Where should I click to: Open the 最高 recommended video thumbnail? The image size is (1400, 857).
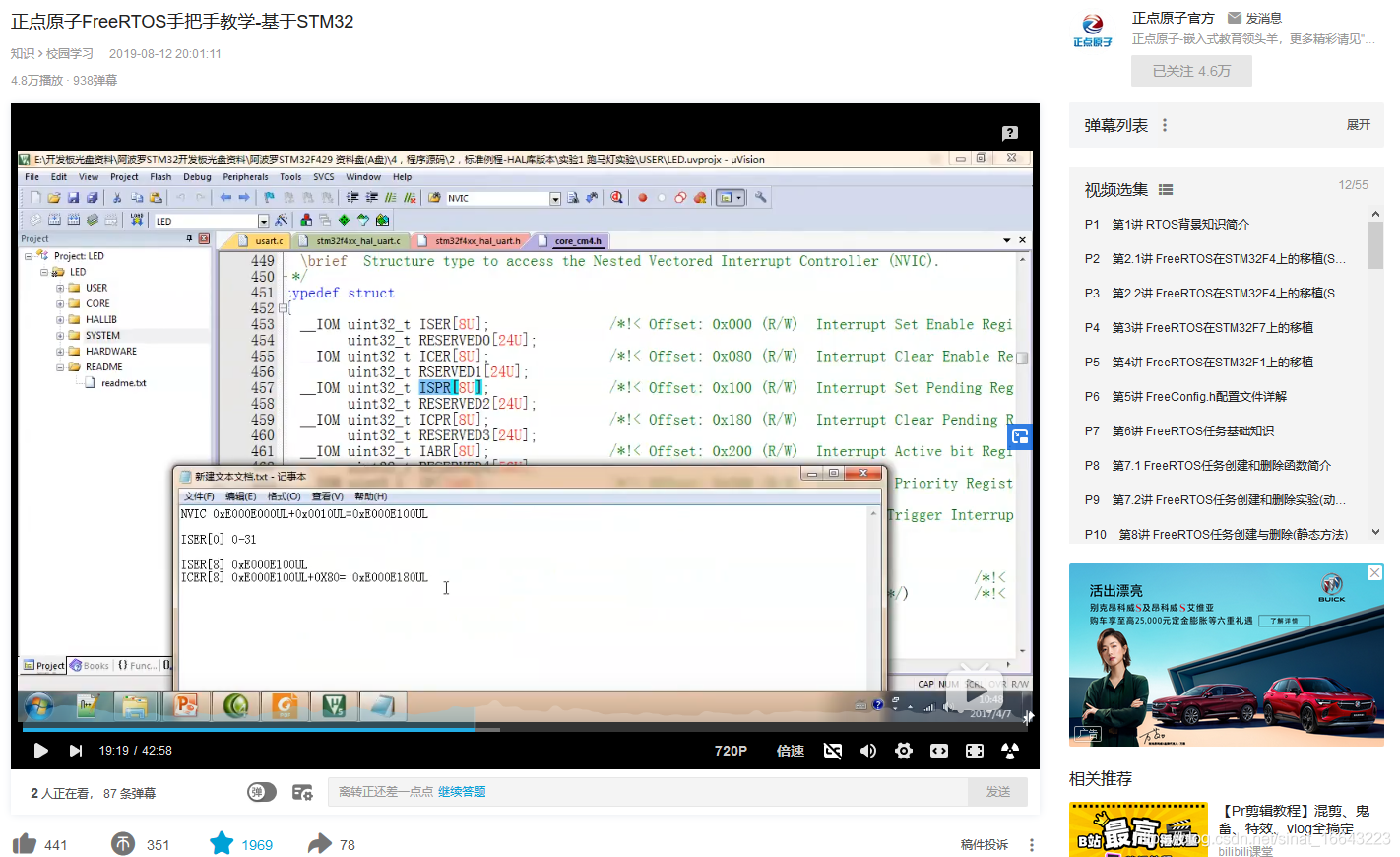(1138, 829)
